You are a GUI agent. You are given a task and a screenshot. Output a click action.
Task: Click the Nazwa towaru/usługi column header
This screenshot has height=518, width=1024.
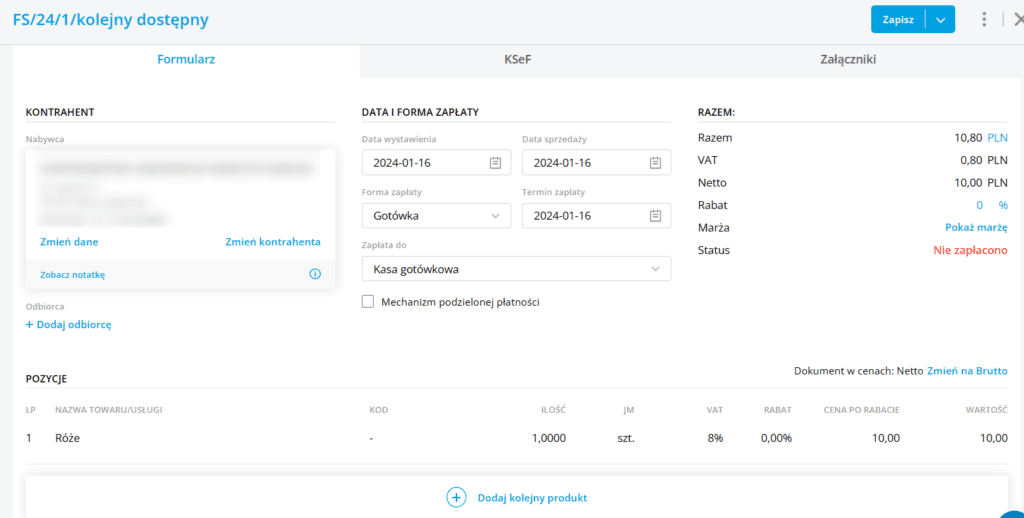109,410
